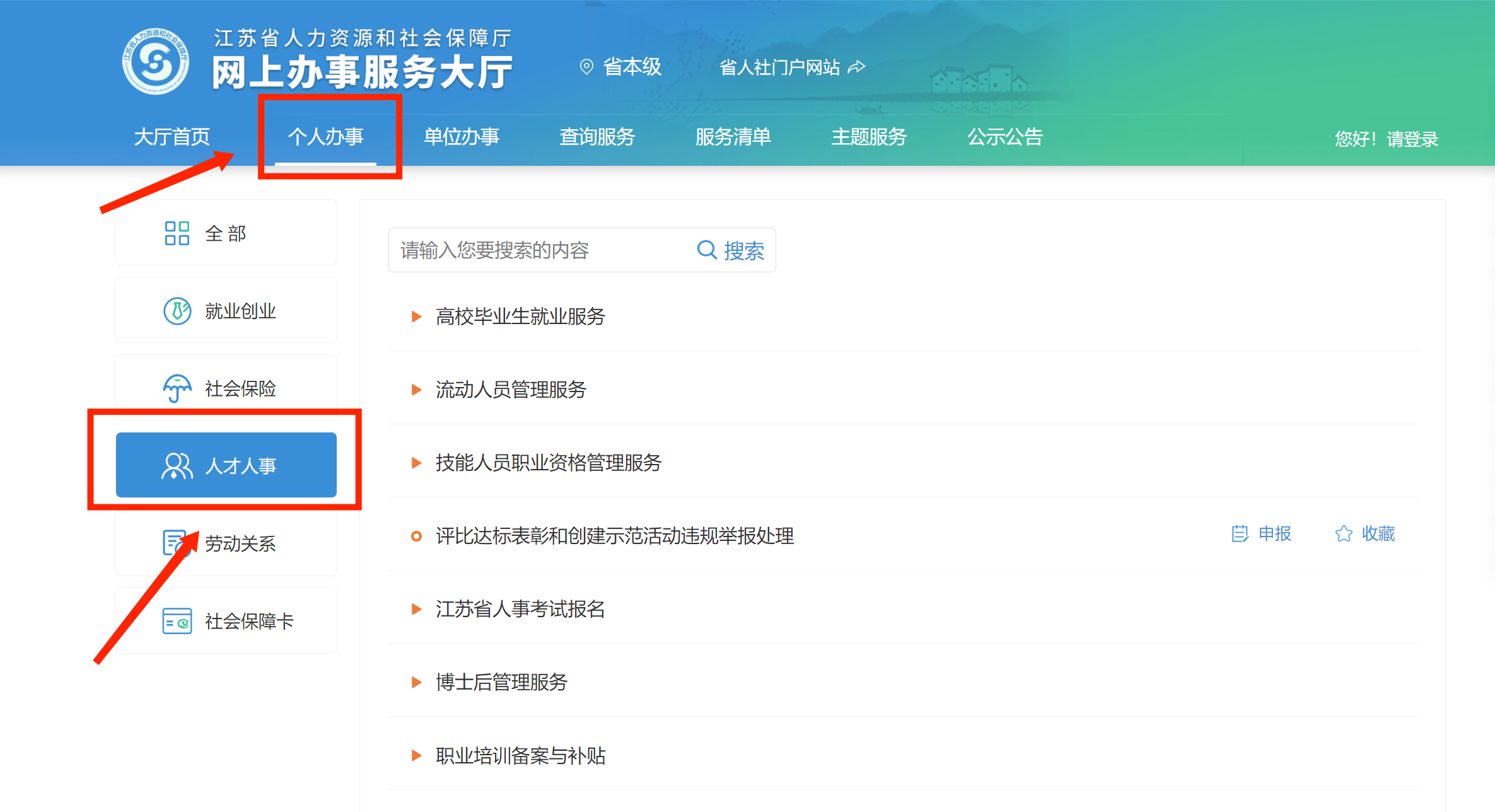
Task: Click the 省本级 location pin icon
Action: click(x=586, y=67)
